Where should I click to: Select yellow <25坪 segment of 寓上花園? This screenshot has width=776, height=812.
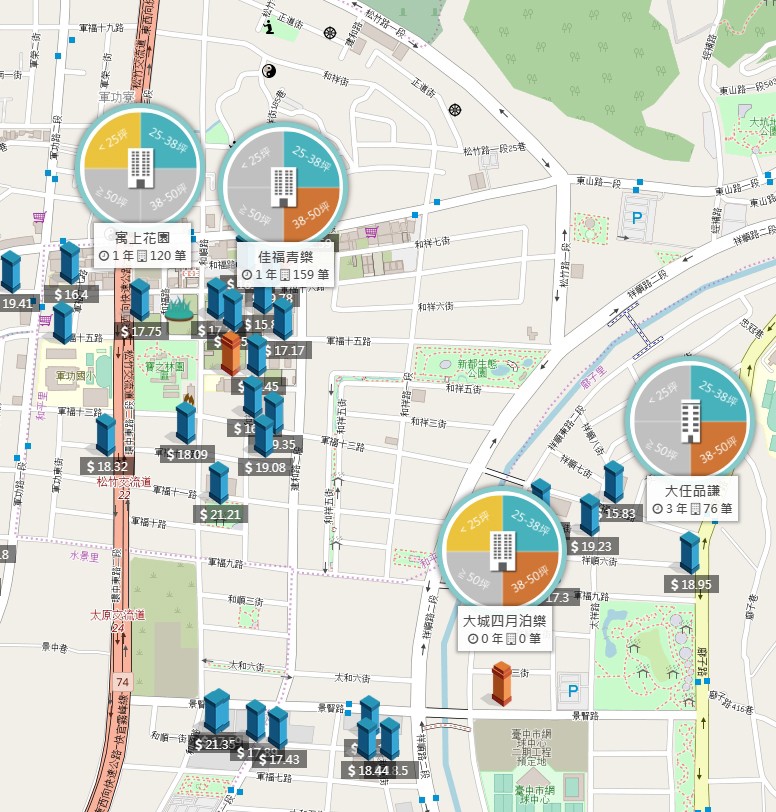(113, 140)
